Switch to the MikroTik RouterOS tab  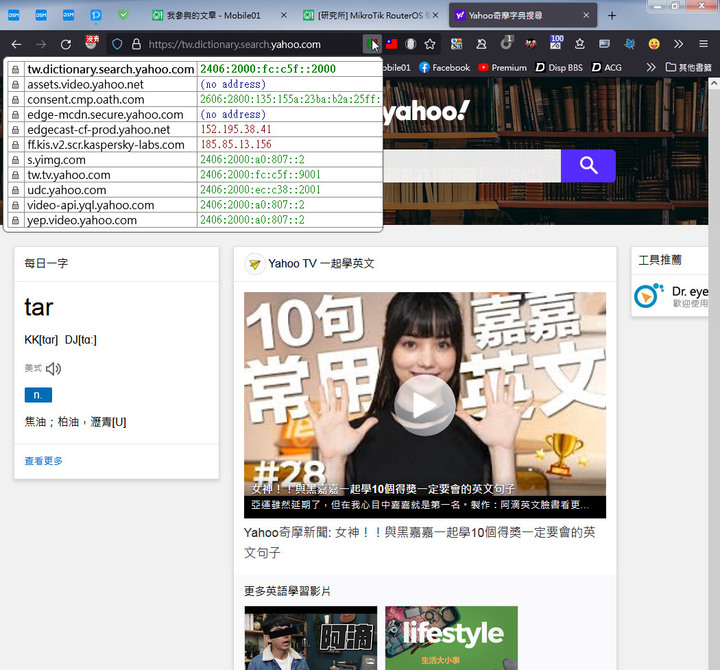pyautogui.click(x=371, y=16)
